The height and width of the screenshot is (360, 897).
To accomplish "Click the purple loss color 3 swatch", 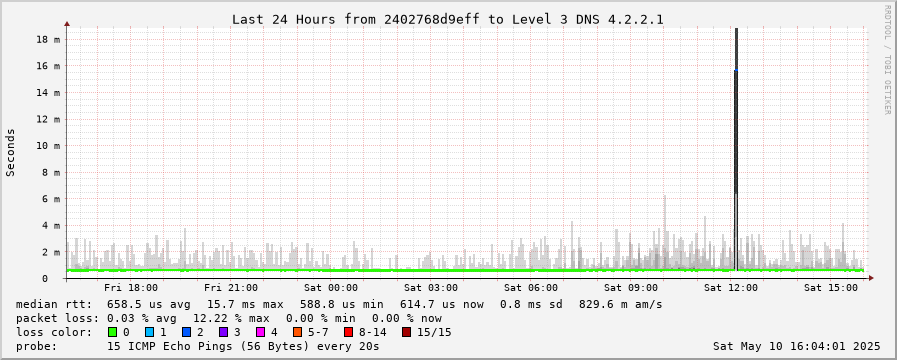I will pyautogui.click(x=223, y=332).
